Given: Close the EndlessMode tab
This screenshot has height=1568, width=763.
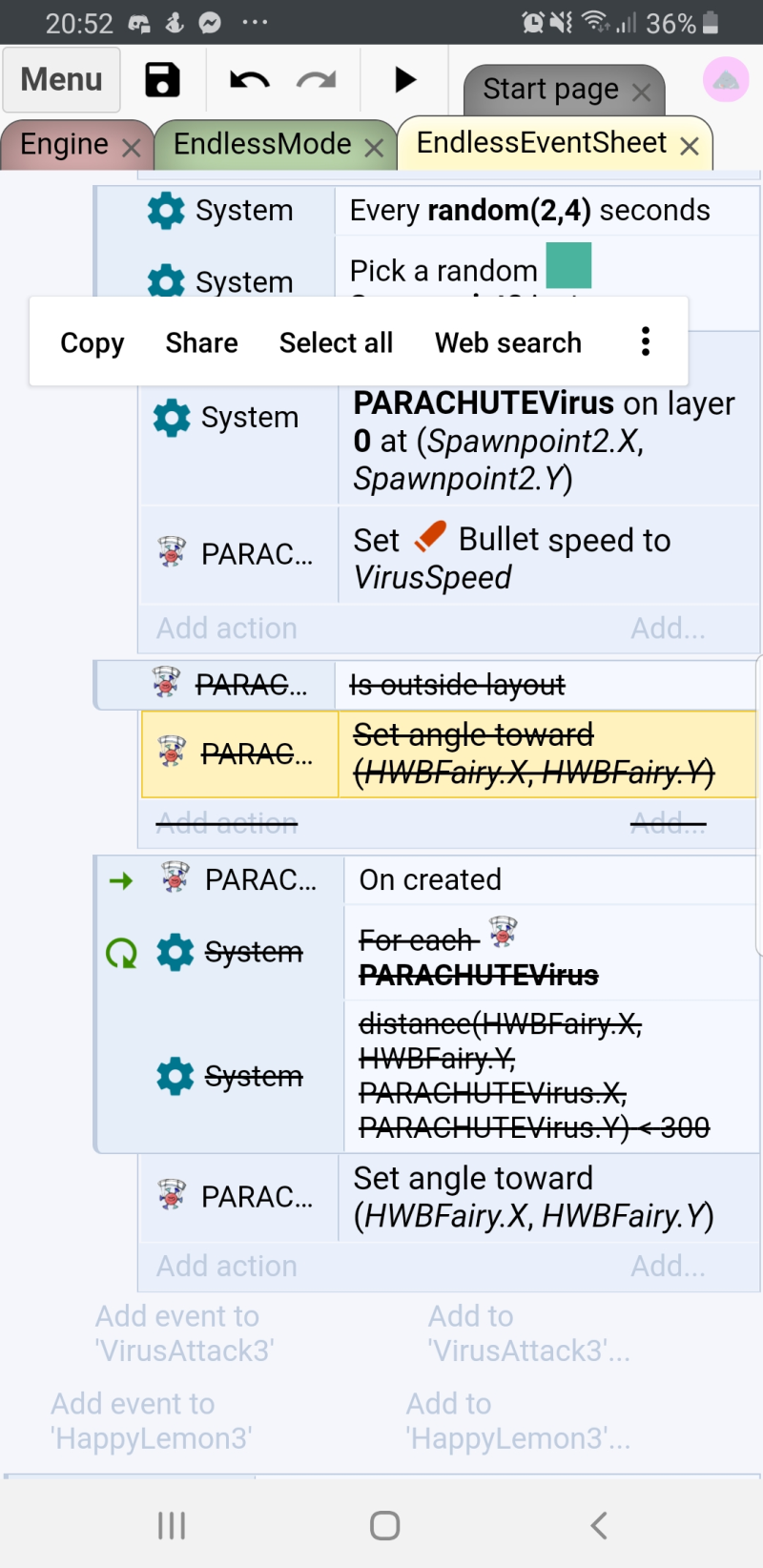Looking at the screenshot, I should (x=374, y=148).
